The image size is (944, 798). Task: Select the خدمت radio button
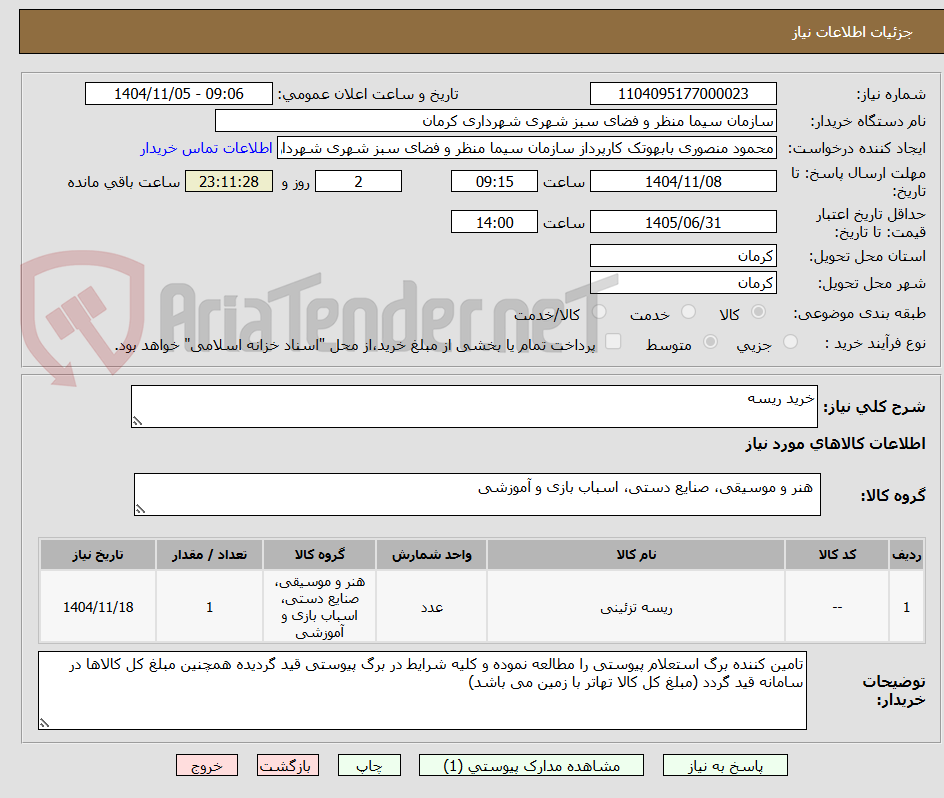[688, 312]
